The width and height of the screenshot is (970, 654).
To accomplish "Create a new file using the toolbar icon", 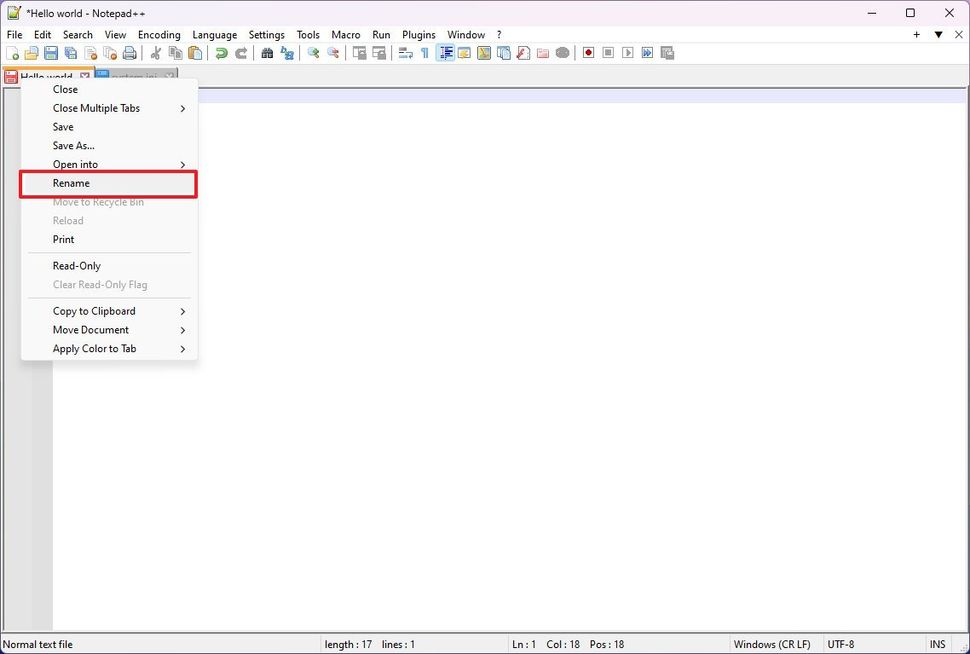I will pyautogui.click(x=14, y=53).
